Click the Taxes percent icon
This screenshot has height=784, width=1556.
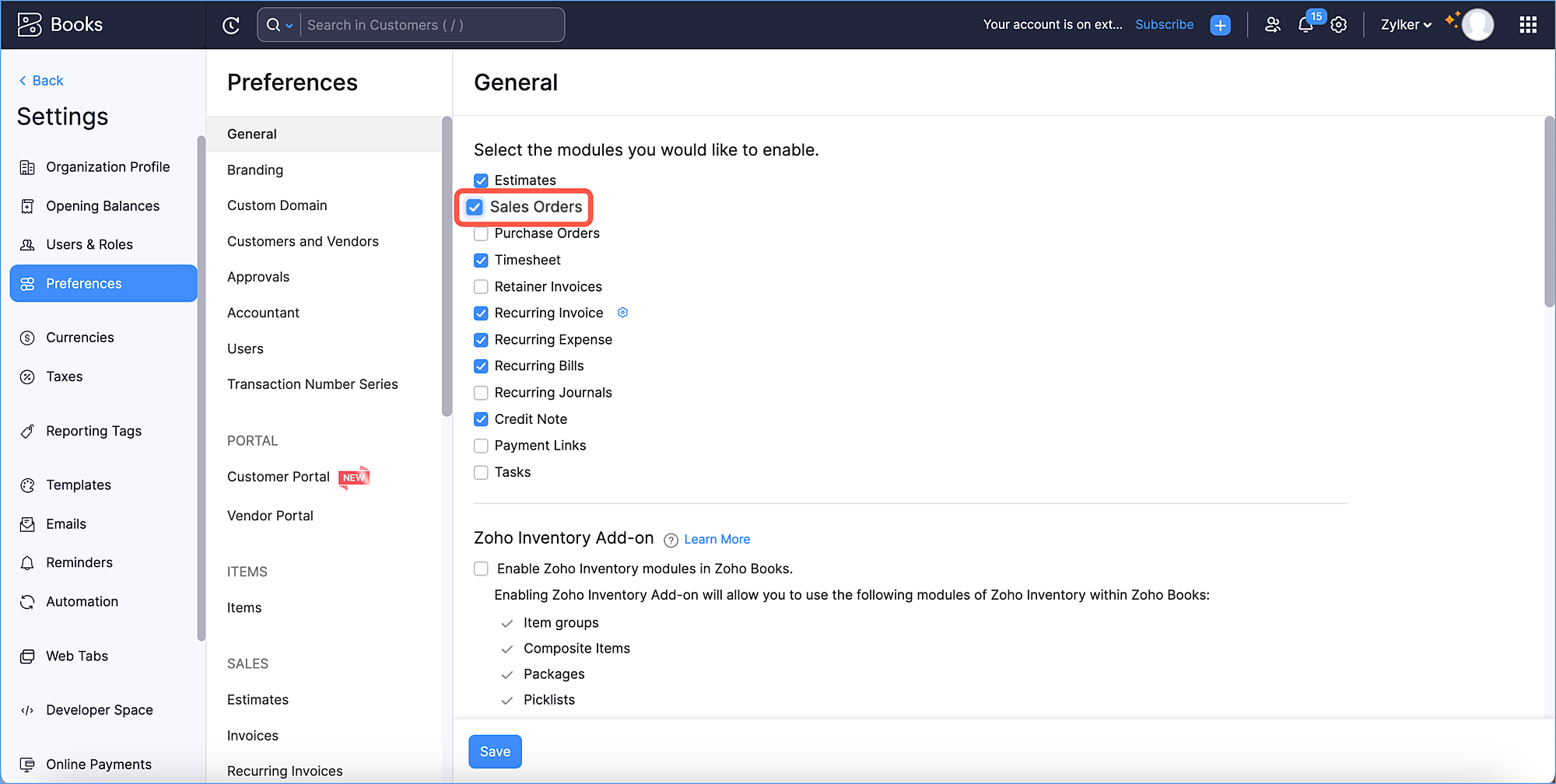click(x=27, y=376)
